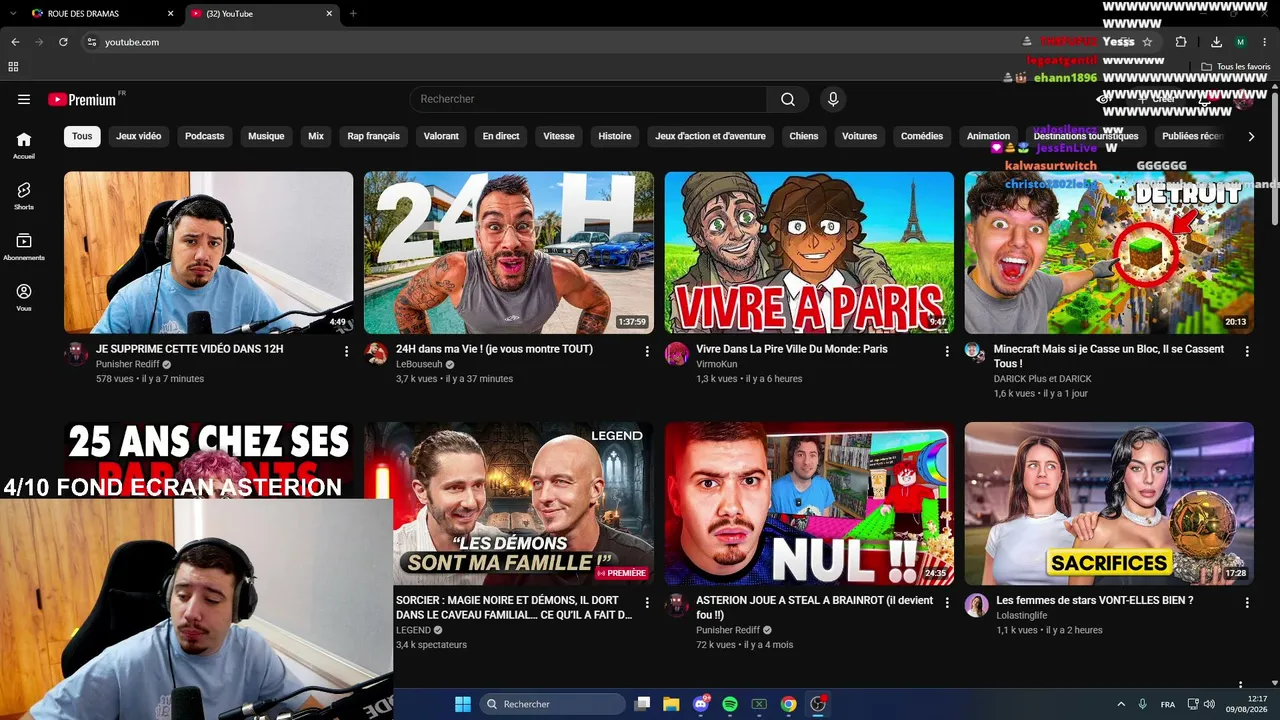Play the SACRIFICES thumbnail video
The image size is (1280, 720).
coord(1109,503)
